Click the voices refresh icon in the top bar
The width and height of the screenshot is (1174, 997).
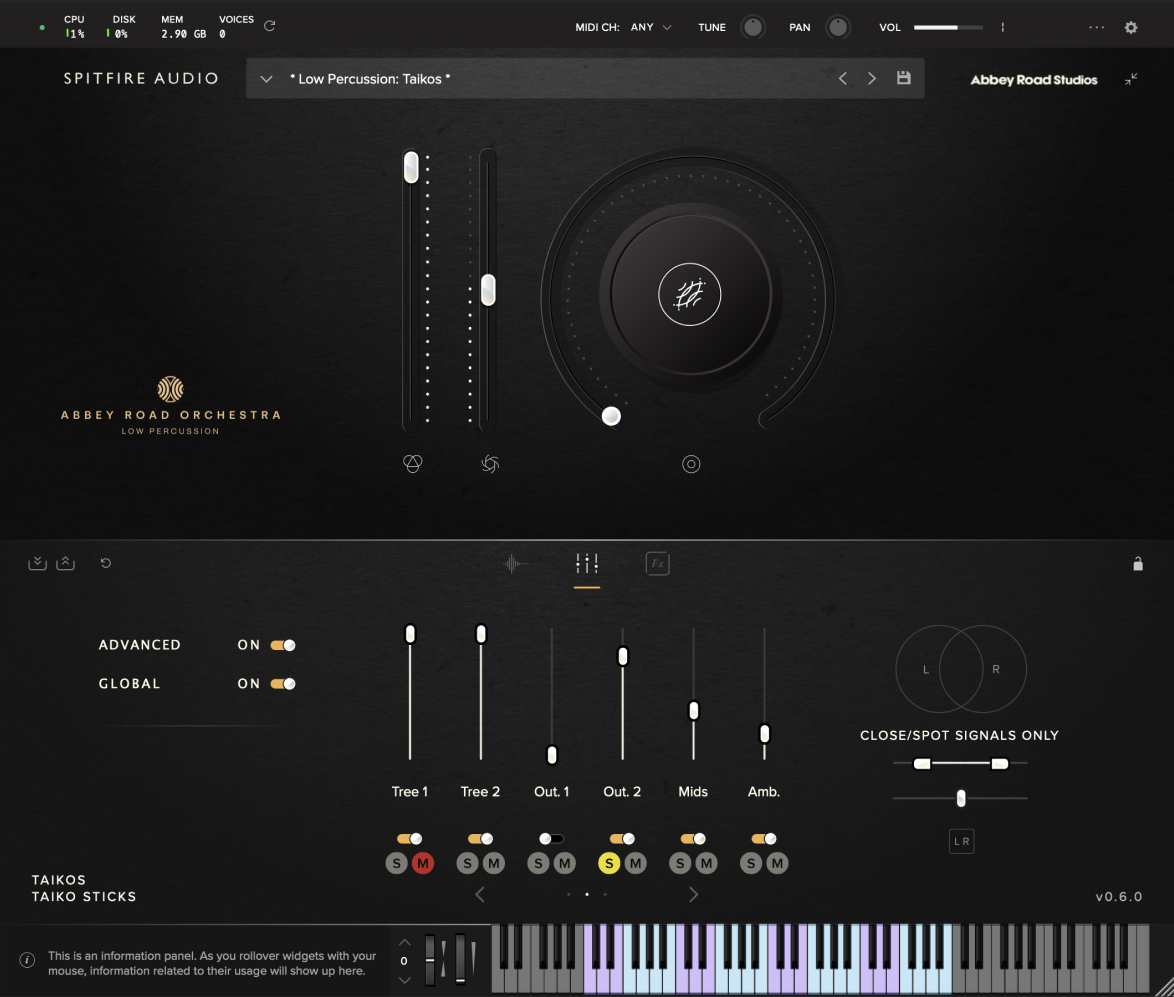tap(268, 27)
